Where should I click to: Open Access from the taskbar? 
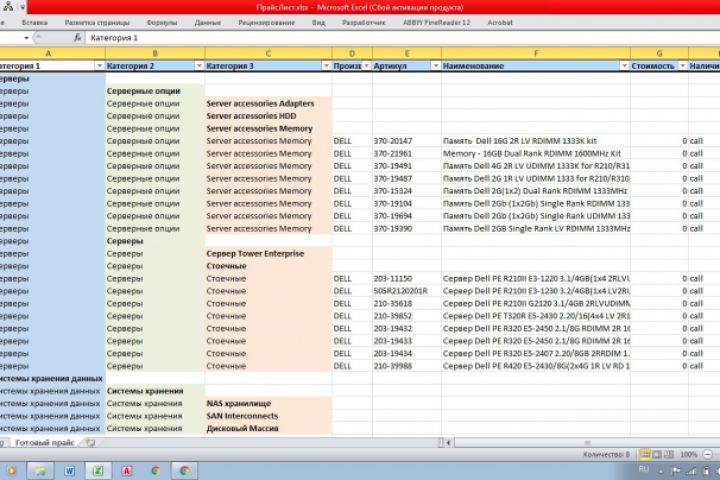127,471
